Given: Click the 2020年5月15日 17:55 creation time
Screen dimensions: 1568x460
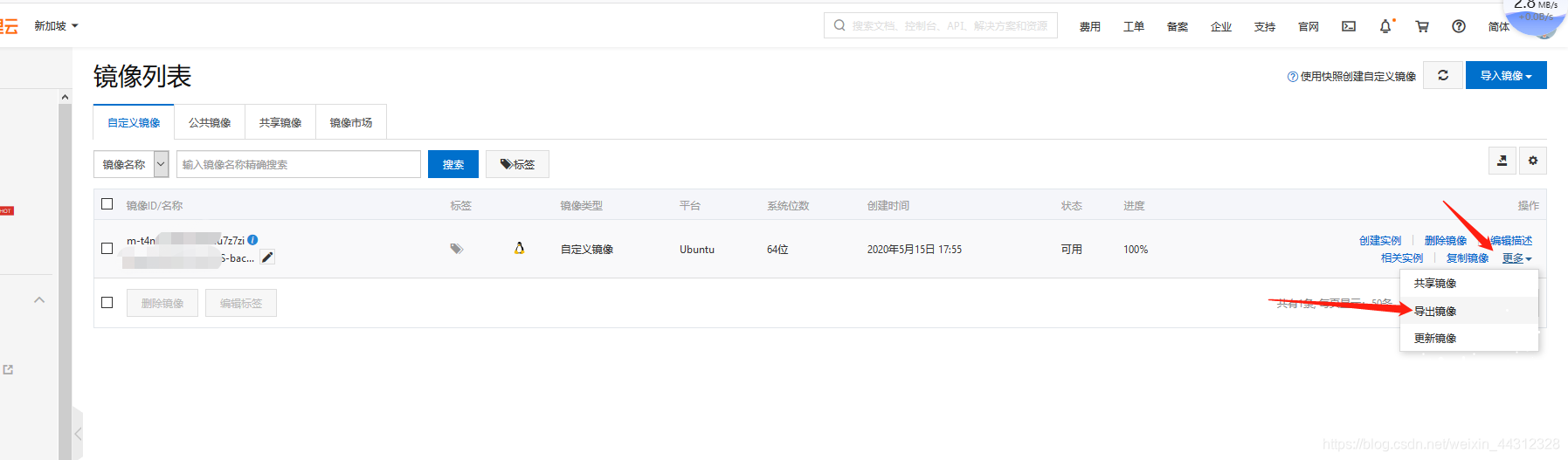Looking at the screenshot, I should [x=914, y=250].
